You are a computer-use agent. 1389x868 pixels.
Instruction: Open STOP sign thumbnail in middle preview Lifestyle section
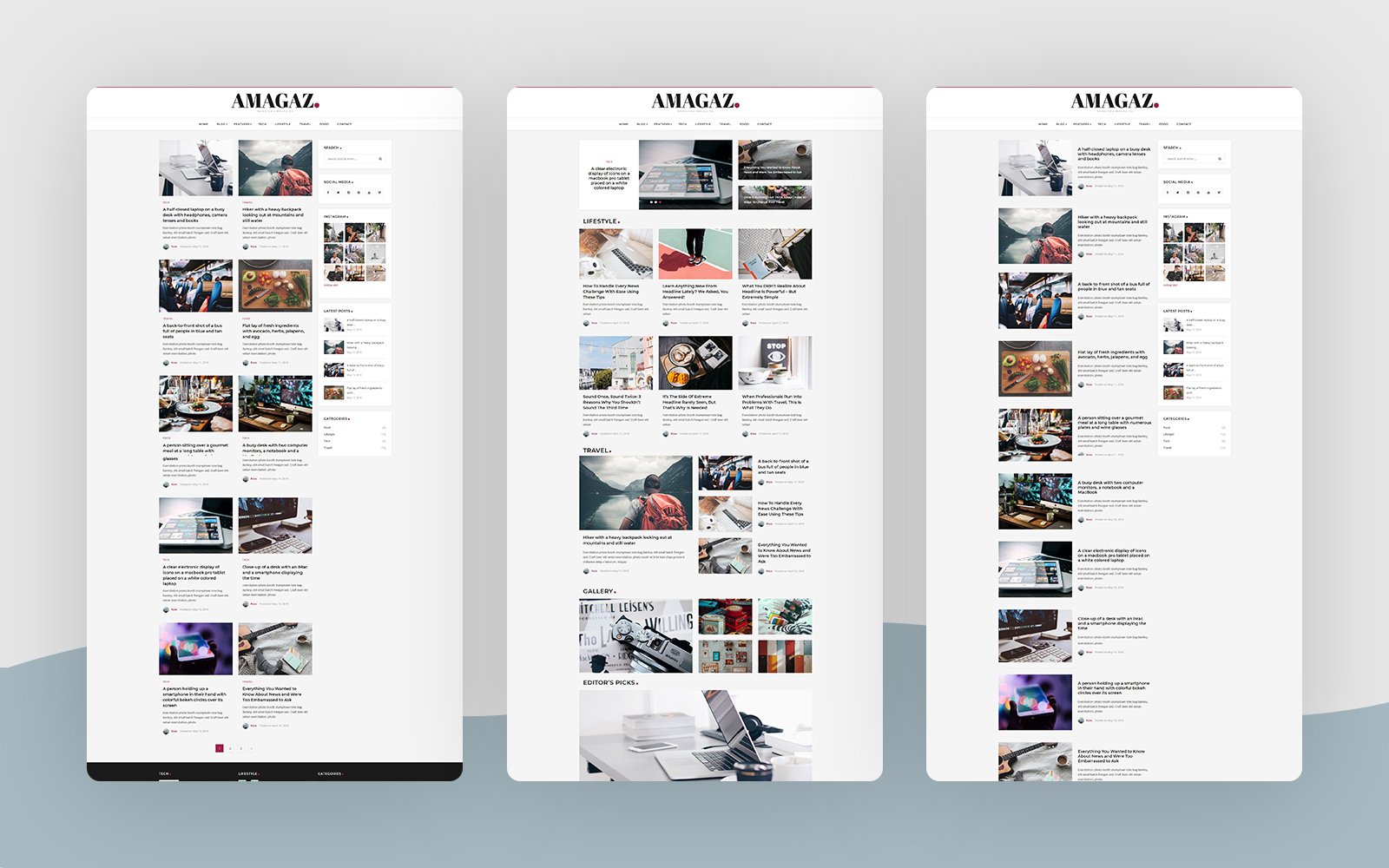click(x=775, y=363)
